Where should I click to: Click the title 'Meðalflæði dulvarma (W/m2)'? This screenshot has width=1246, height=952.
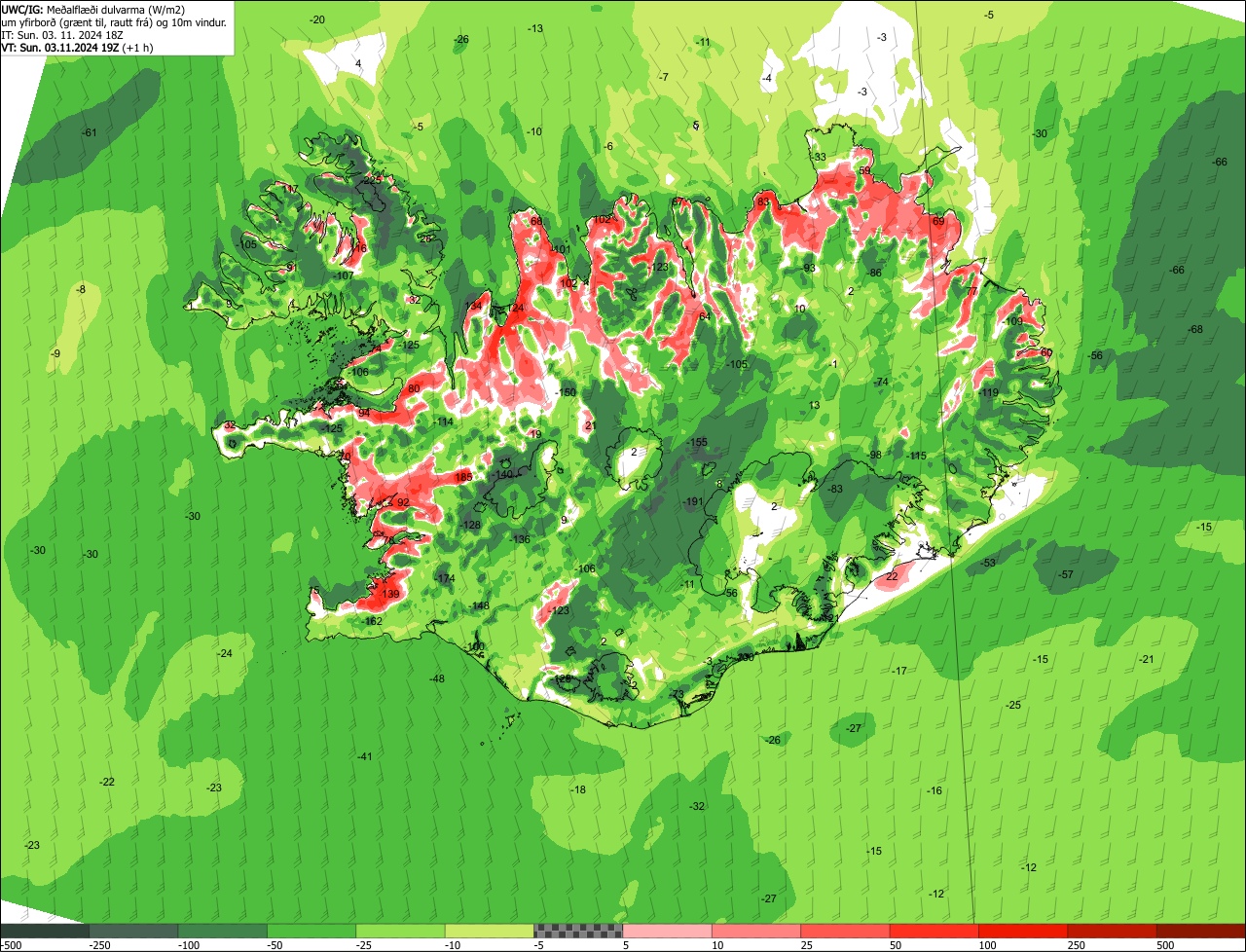116,10
